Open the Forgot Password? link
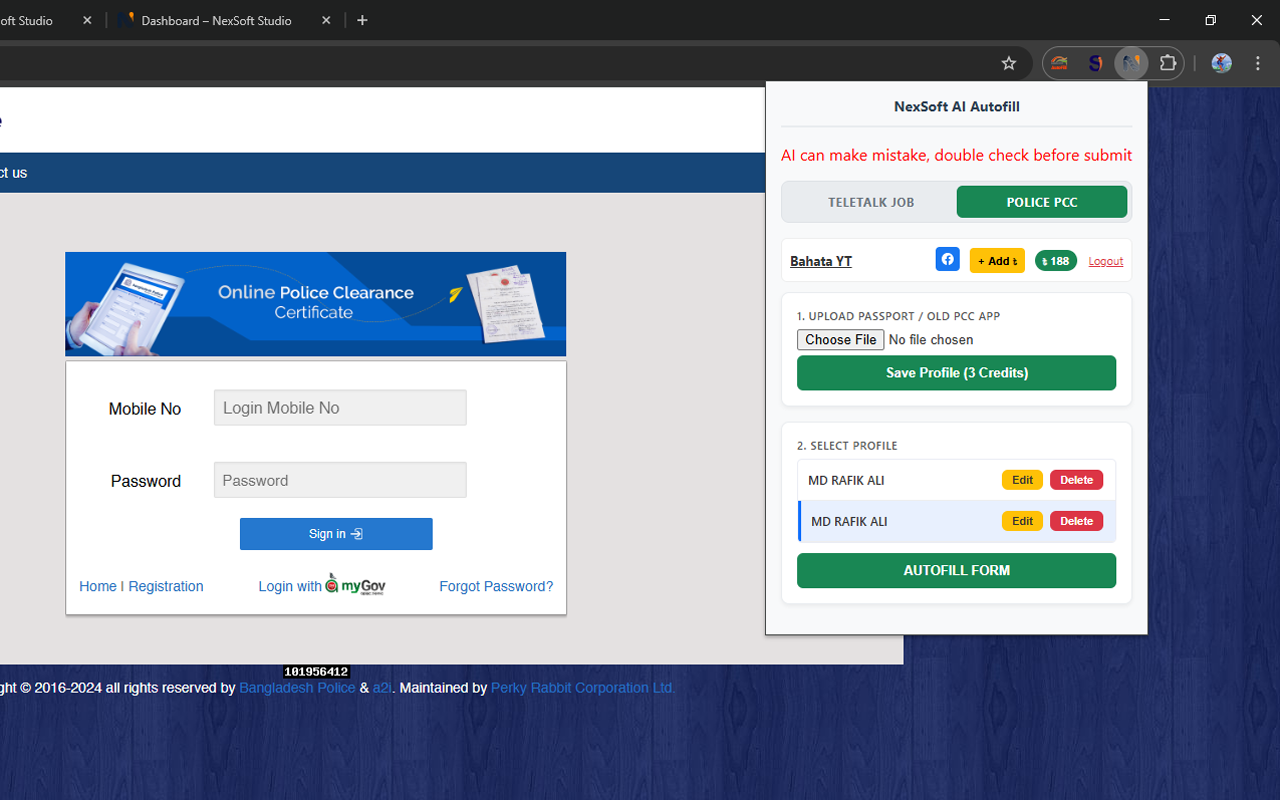This screenshot has height=800, width=1280. 496,587
